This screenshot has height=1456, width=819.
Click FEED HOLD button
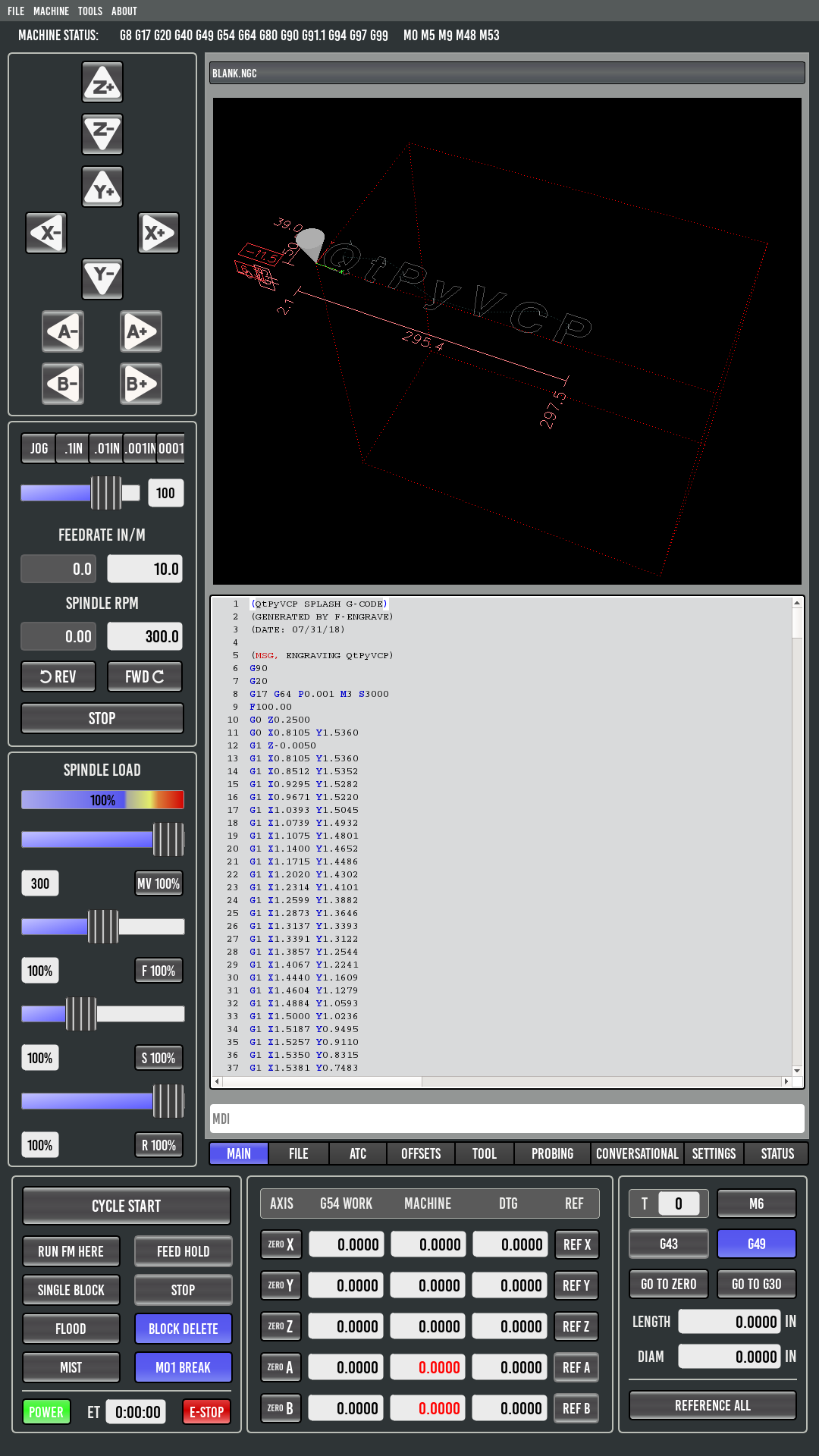184,1251
